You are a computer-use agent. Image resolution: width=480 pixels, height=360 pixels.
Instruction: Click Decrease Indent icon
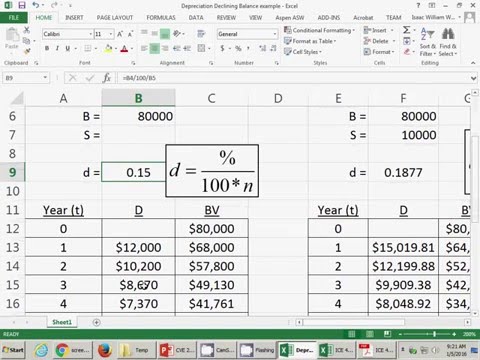(177, 49)
